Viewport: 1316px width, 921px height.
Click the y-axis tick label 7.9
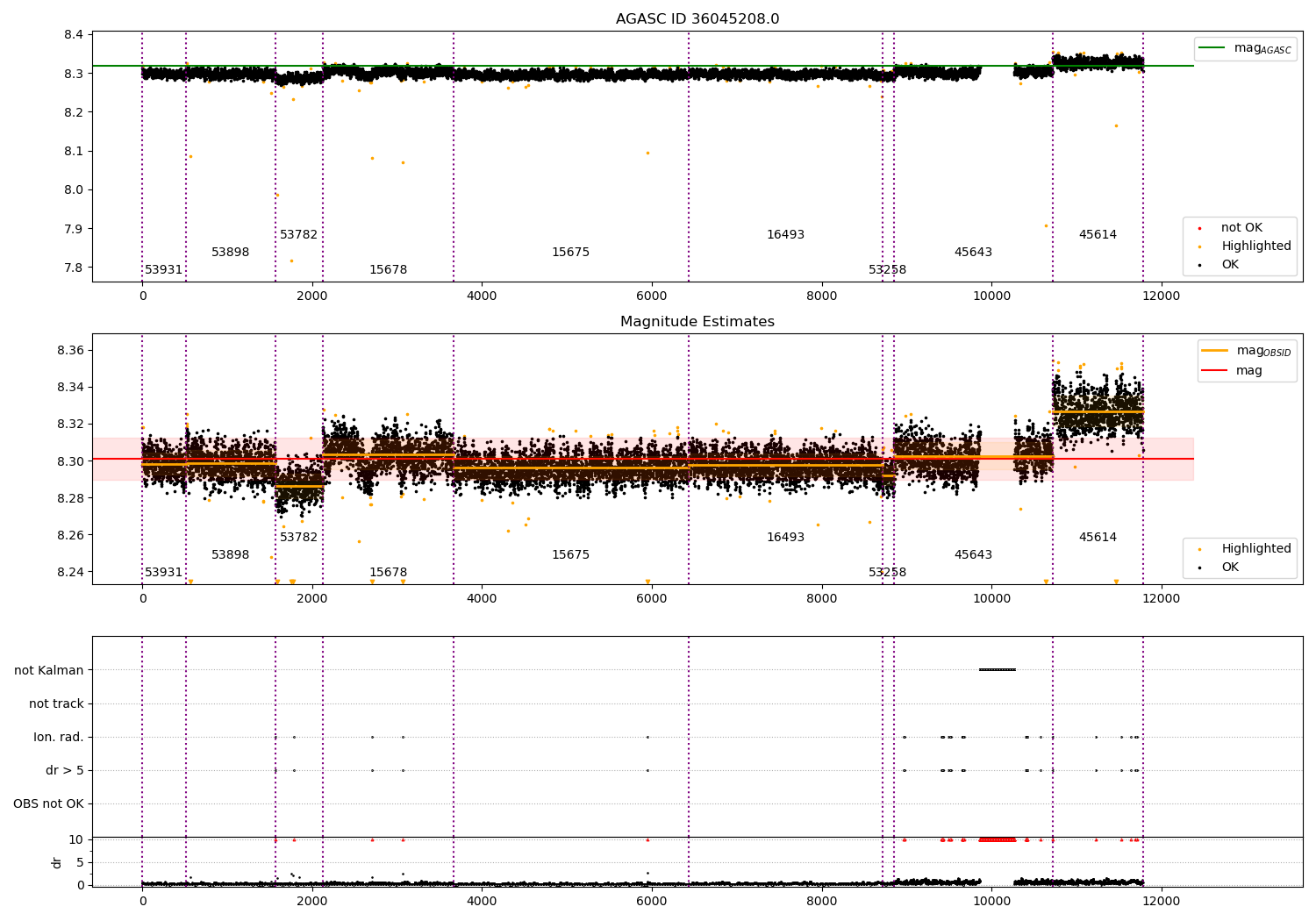click(74, 229)
